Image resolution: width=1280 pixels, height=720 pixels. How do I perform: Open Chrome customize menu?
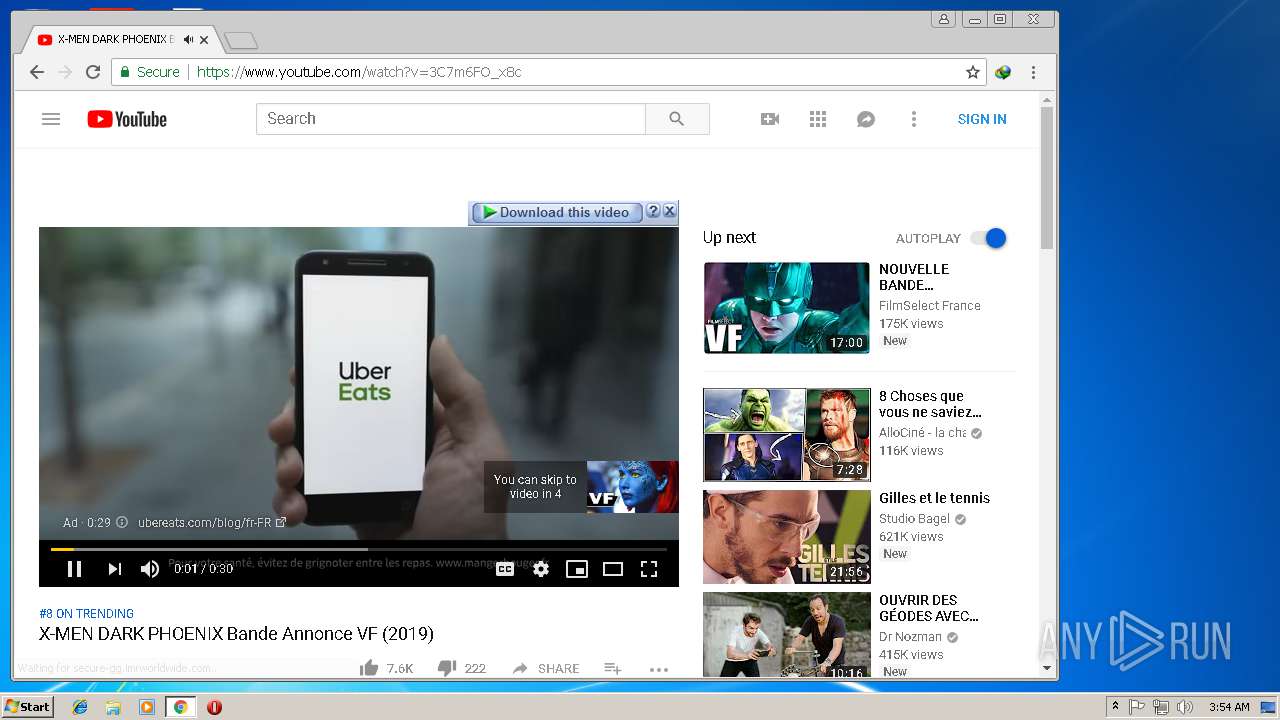point(1033,72)
